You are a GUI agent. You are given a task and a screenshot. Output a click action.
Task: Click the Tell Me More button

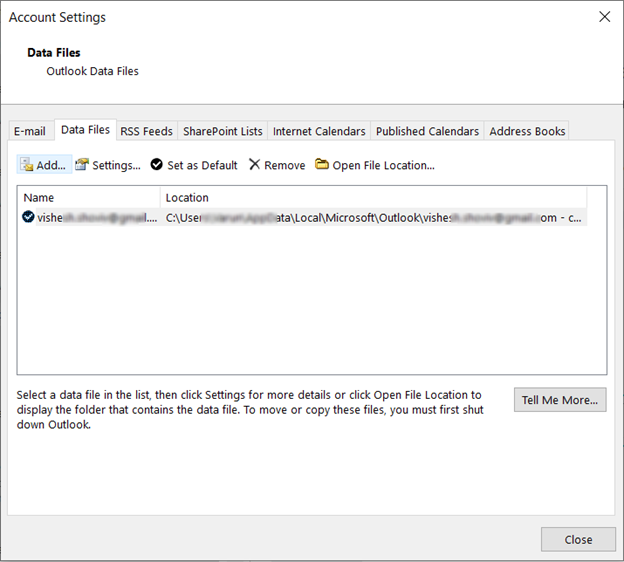560,400
